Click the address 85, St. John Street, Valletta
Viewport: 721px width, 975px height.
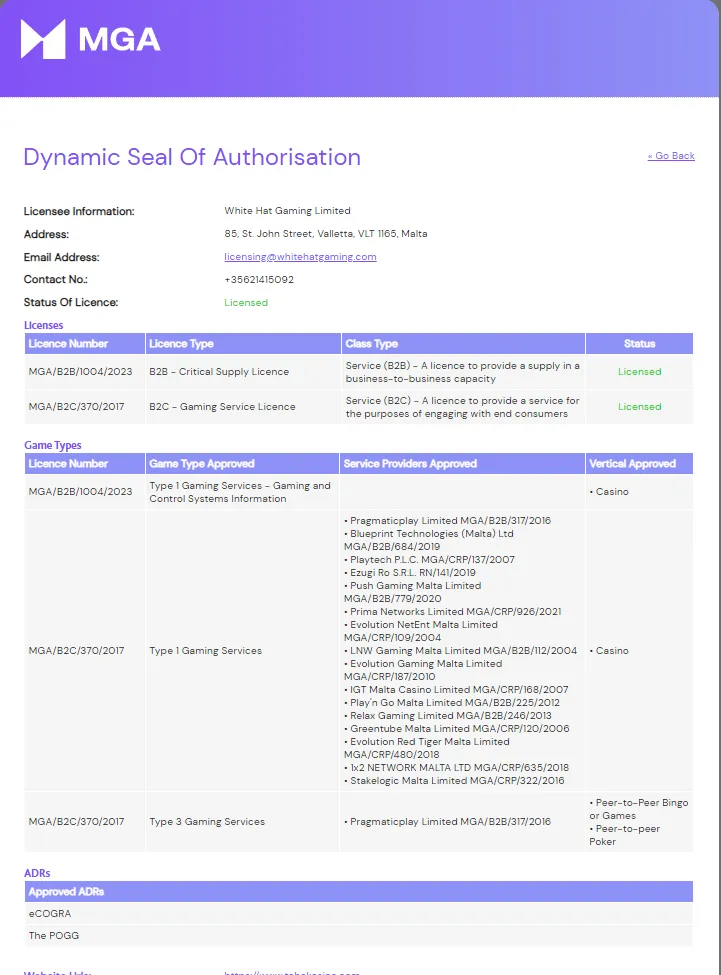[325, 234]
